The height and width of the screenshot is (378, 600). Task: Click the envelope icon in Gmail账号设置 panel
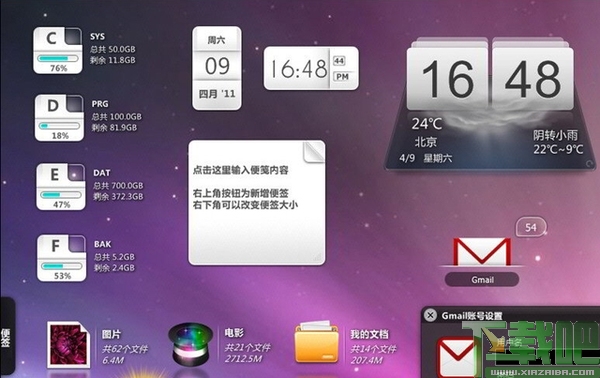457,356
